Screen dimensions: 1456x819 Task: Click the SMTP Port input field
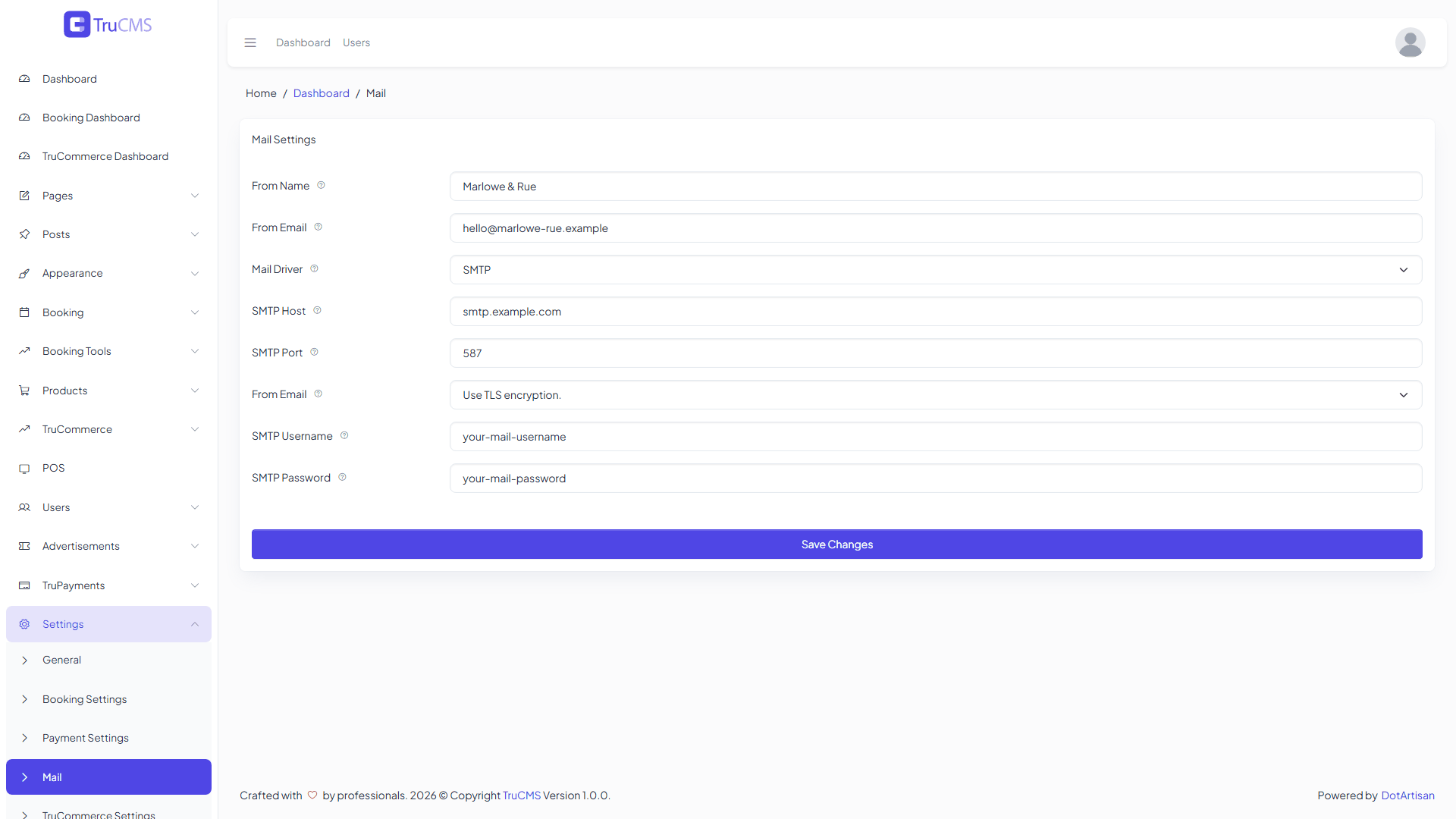[936, 353]
